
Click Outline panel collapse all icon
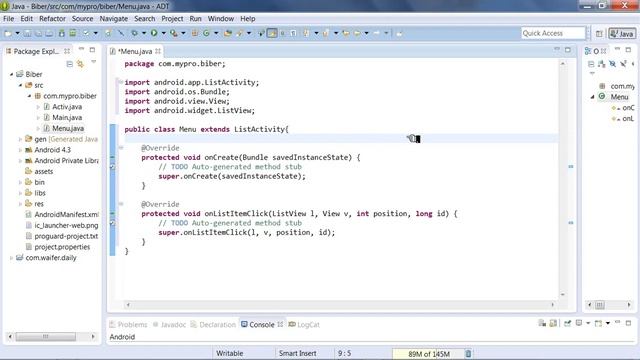coord(591,64)
